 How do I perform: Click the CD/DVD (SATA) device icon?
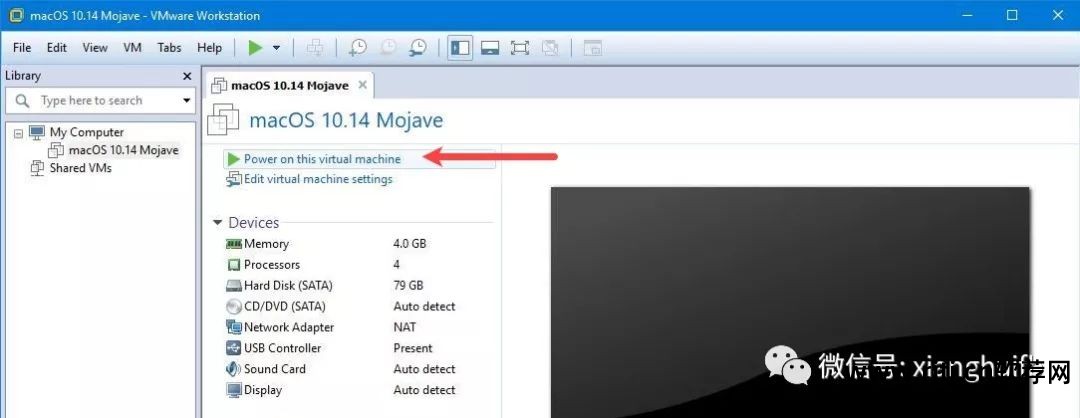pyautogui.click(x=234, y=306)
